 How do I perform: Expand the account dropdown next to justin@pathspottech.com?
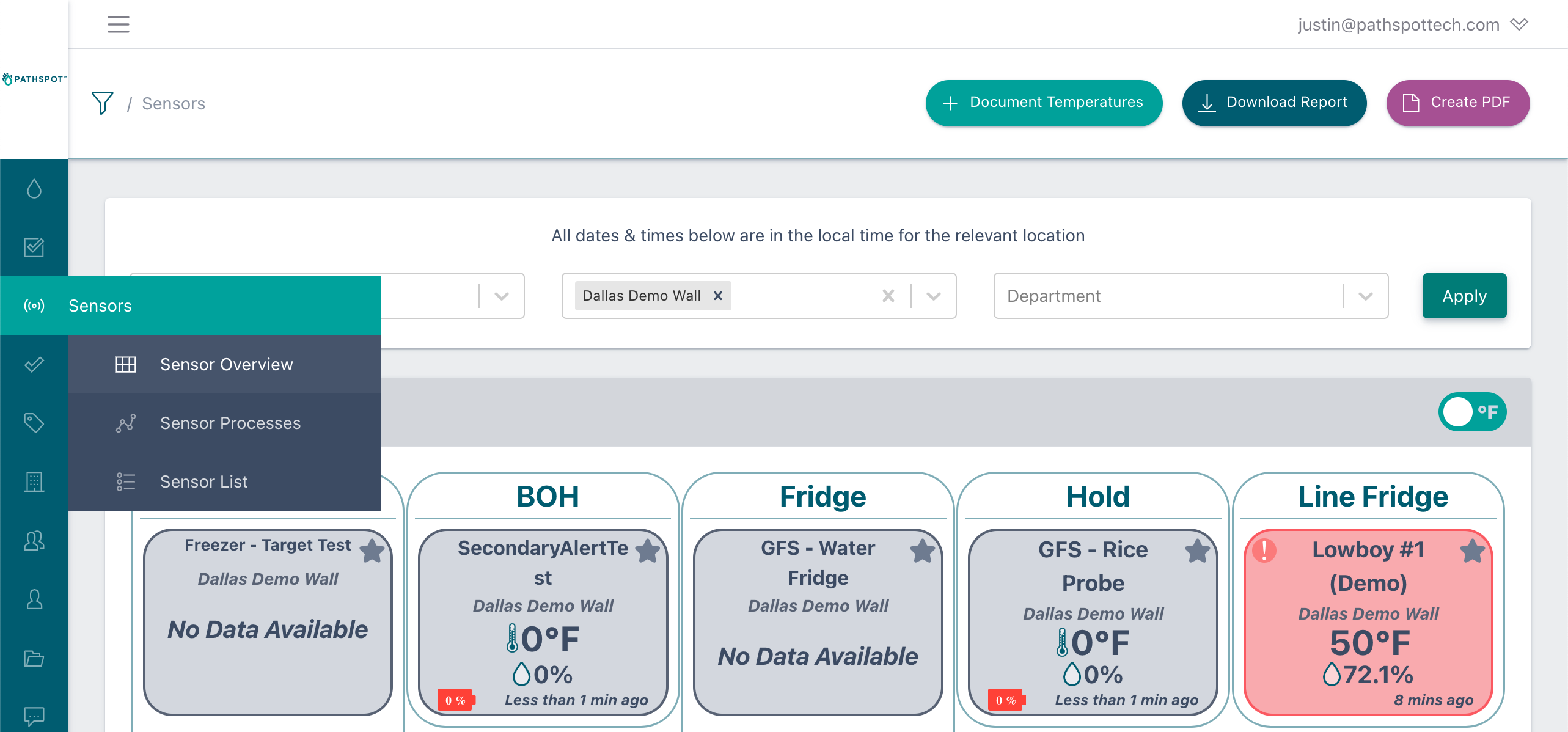click(x=1521, y=24)
